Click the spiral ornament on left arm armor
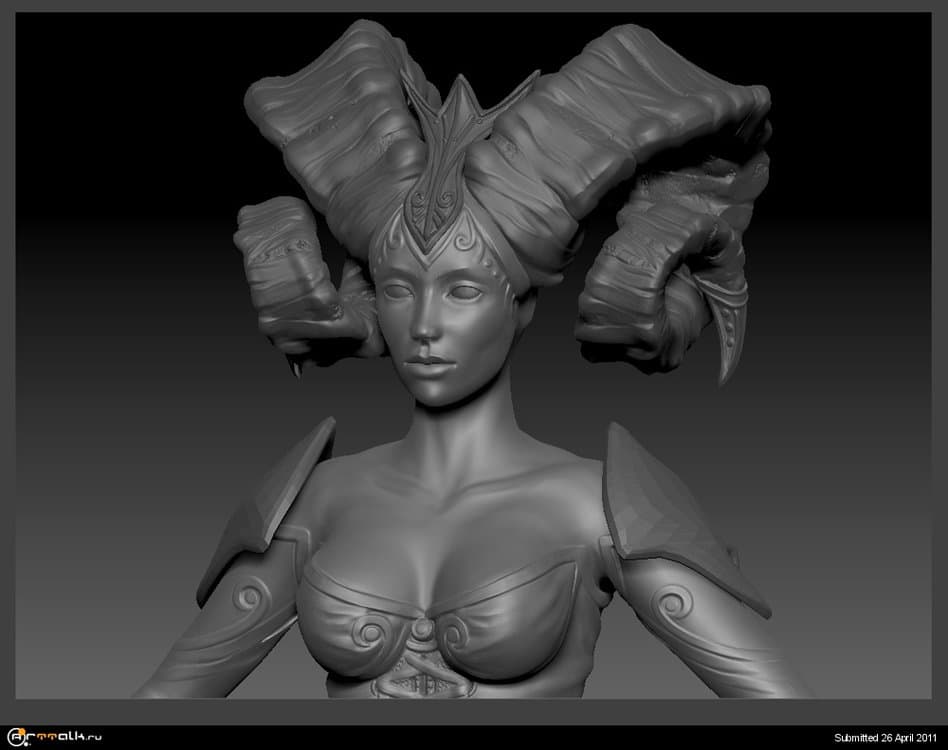 [248, 601]
